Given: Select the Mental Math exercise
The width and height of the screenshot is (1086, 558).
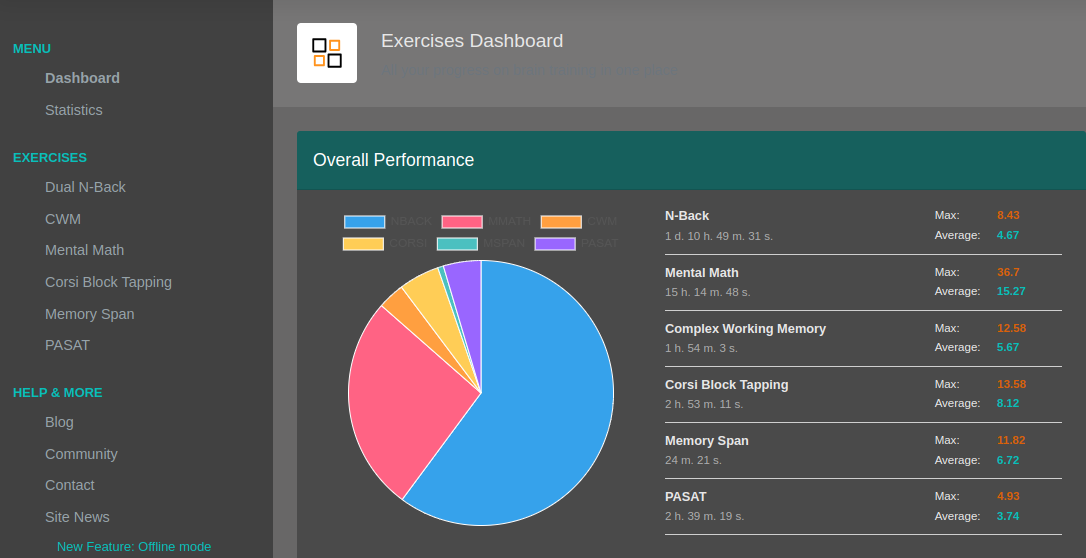Looking at the screenshot, I should (84, 250).
